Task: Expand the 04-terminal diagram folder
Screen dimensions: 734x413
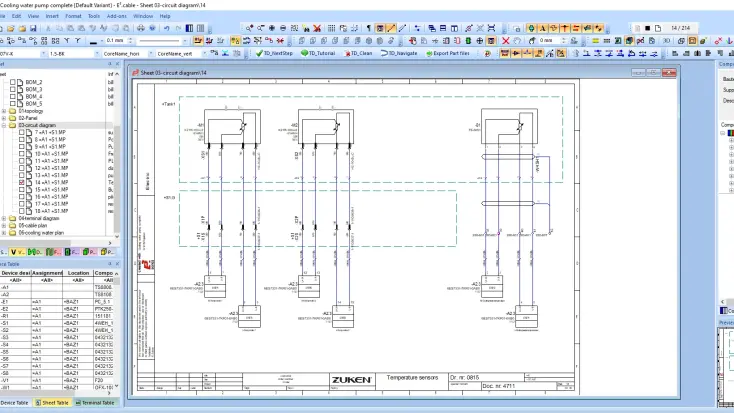Action: click(x=4, y=218)
